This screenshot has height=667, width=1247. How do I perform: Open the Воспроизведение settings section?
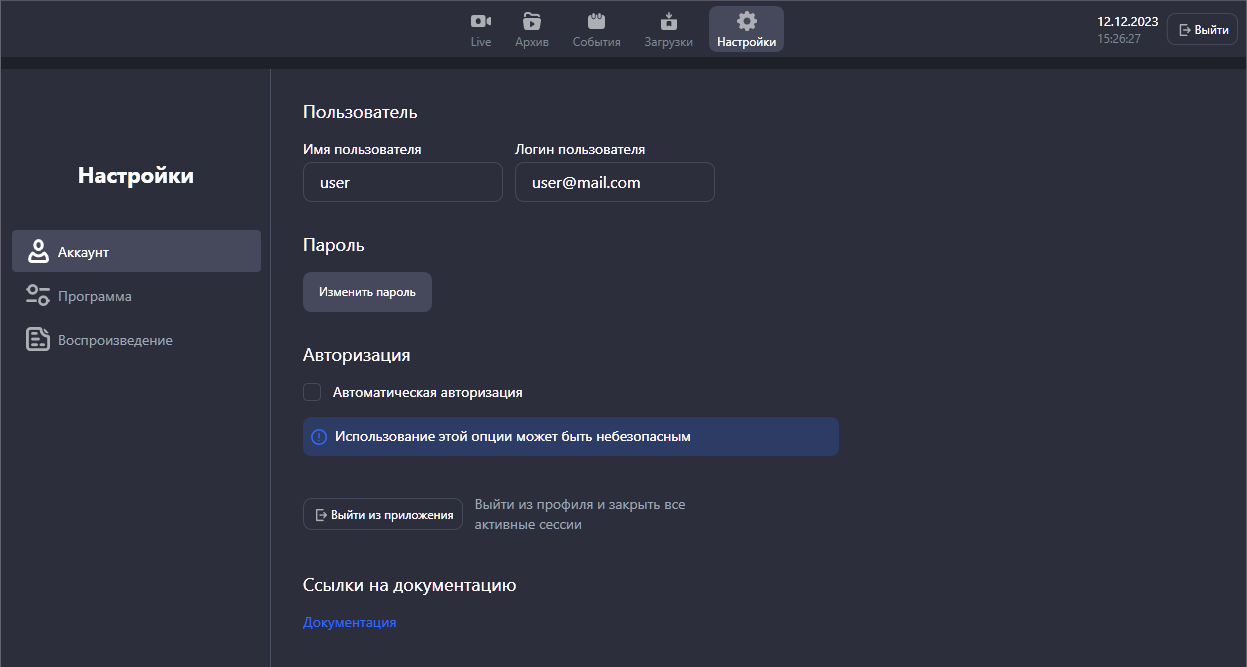[x=136, y=340]
